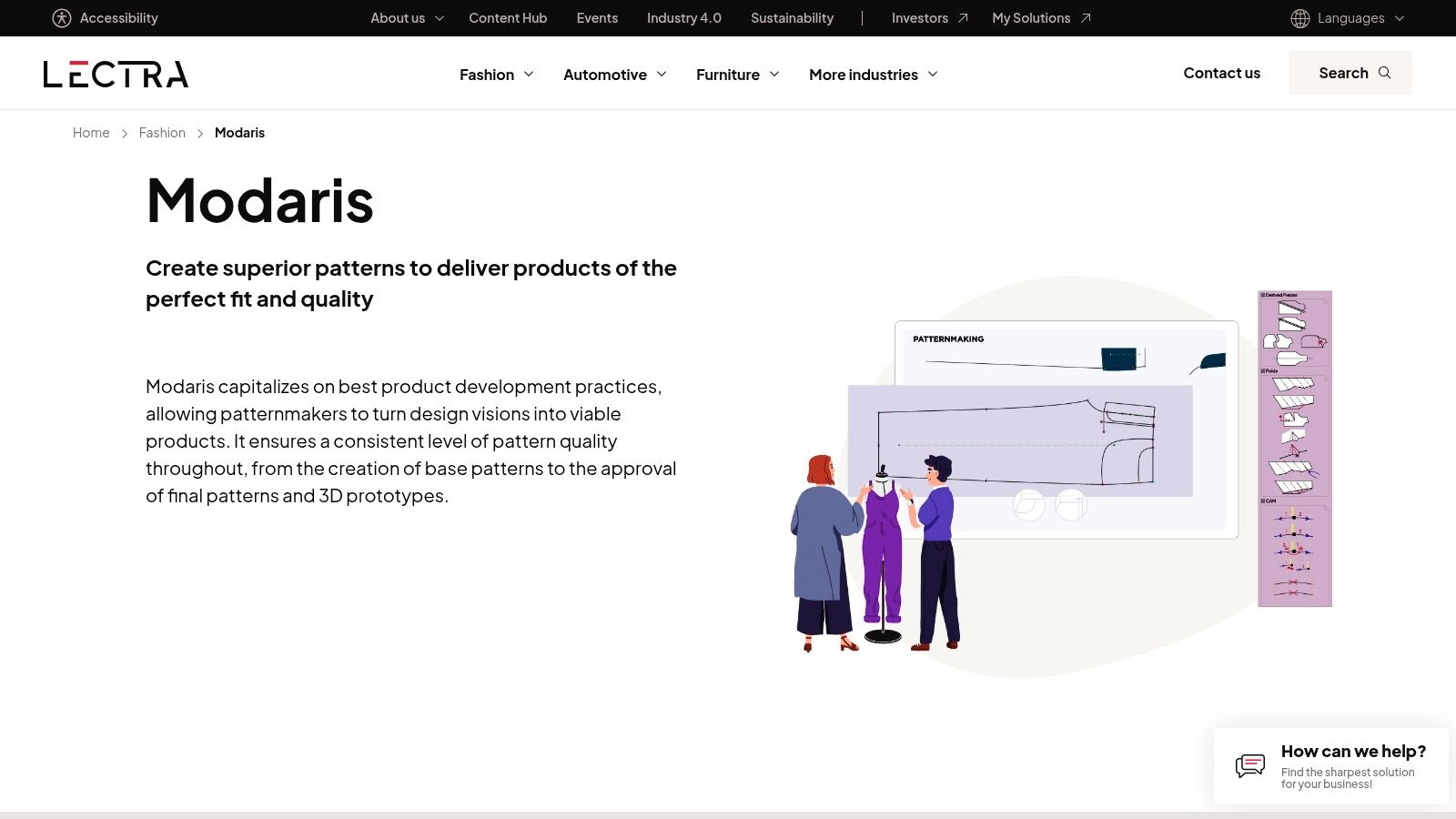Open the Sustainability menu item
Viewport: 1456px width, 819px height.
(x=792, y=18)
